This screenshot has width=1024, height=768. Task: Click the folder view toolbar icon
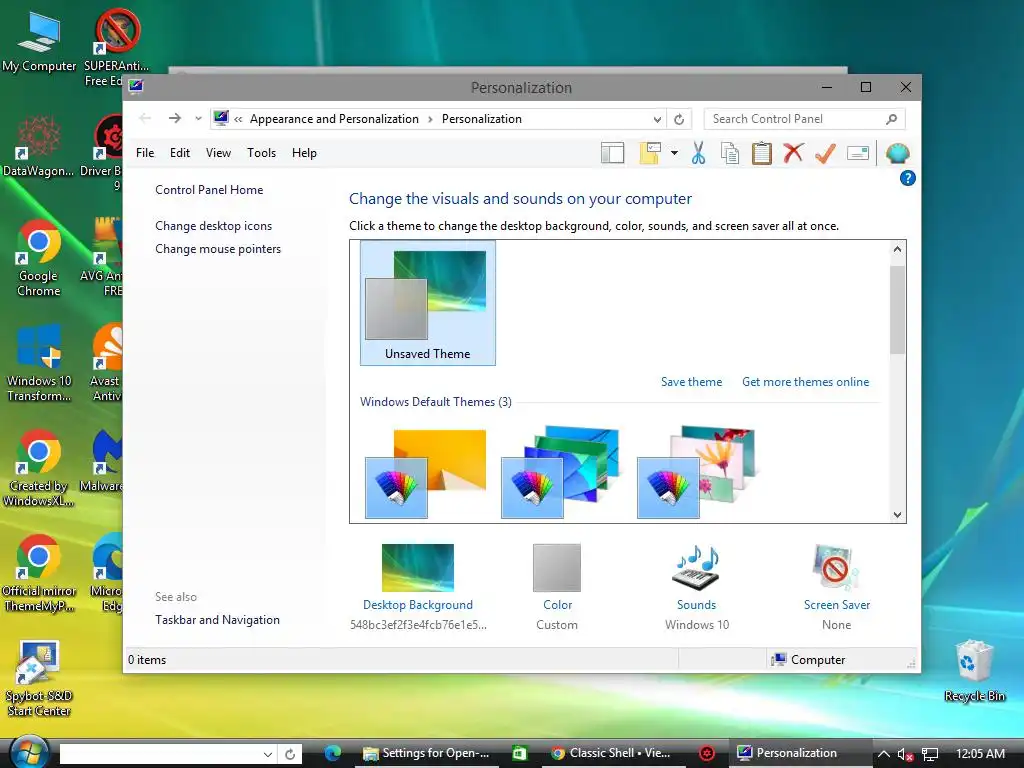pos(650,153)
